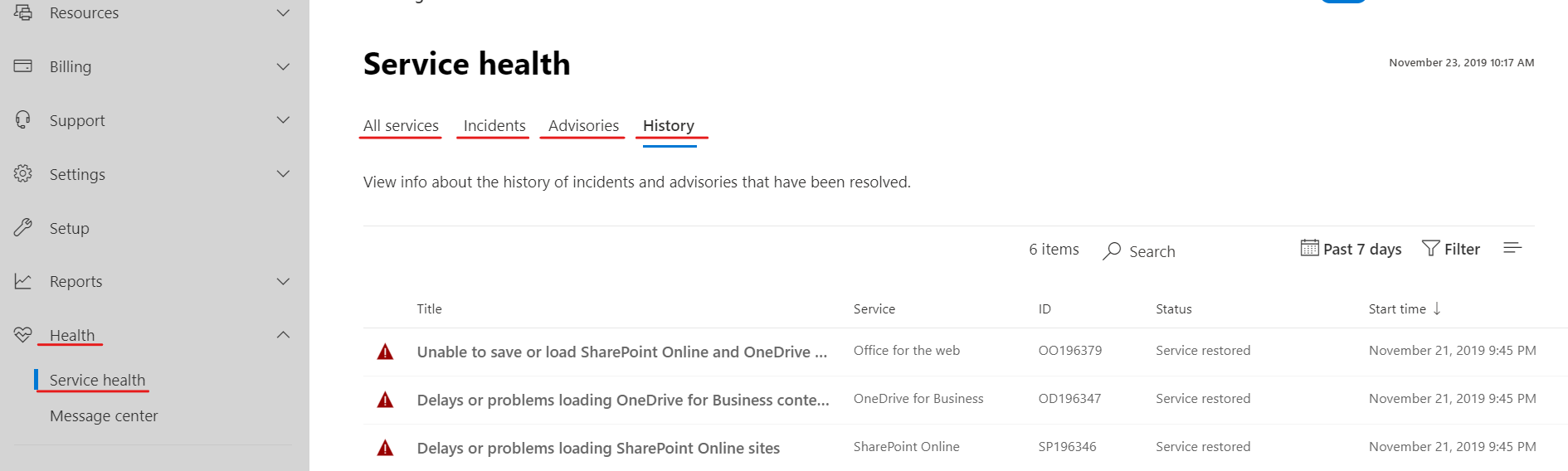Screen dimensions: 1568x471
Task: Switch to the Incidents tab
Action: click(494, 126)
